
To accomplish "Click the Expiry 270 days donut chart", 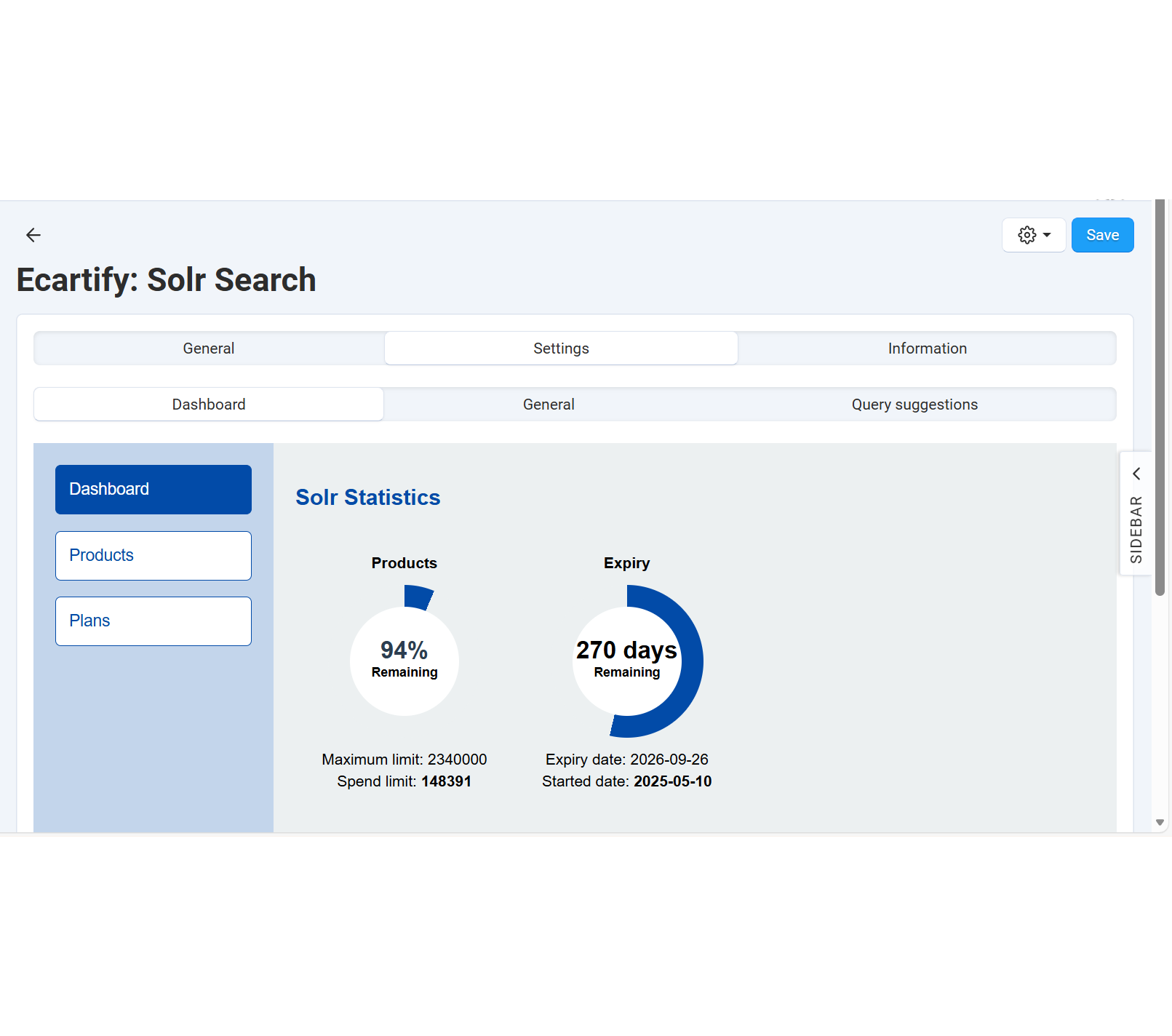I will [627, 661].
